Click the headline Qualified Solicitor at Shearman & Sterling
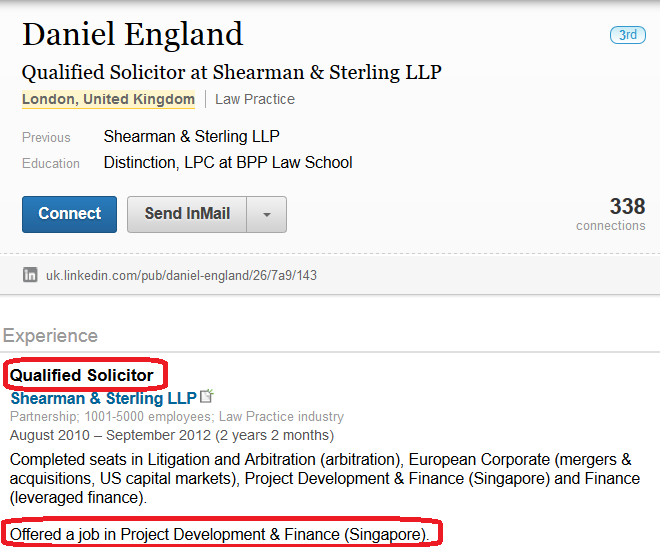The width and height of the screenshot is (660, 547). click(232, 72)
